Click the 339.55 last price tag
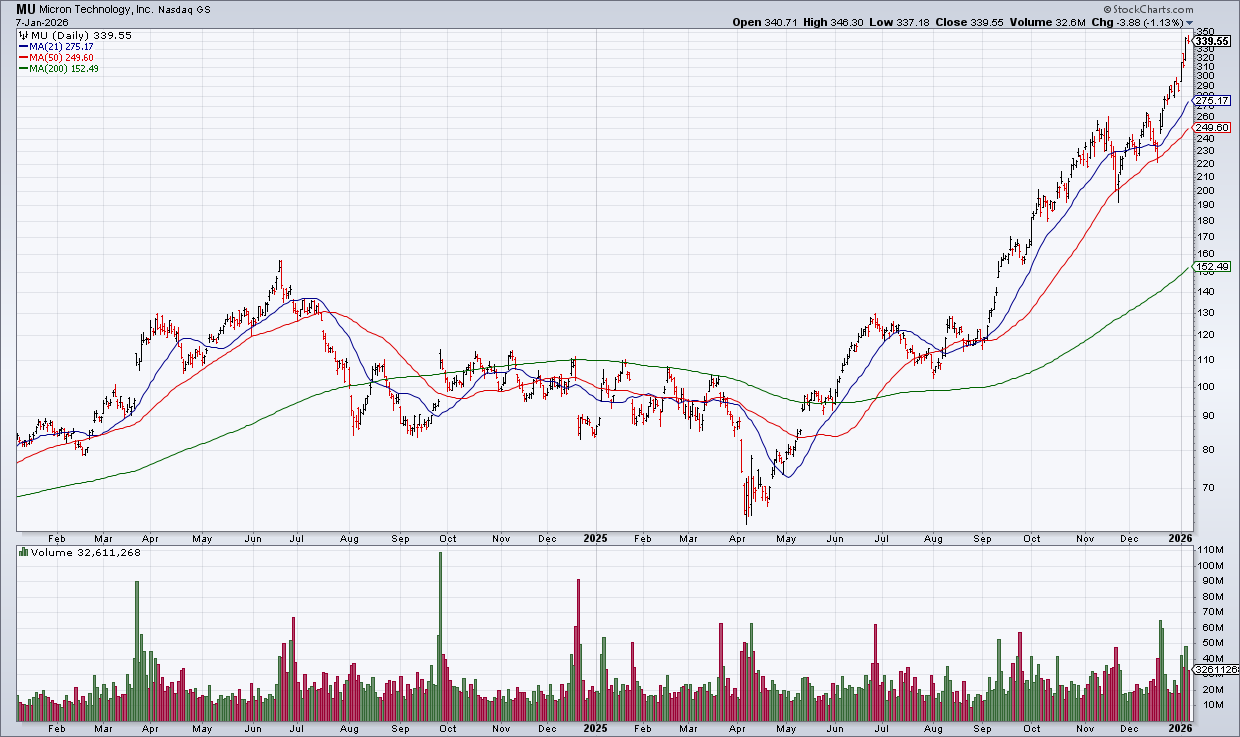The image size is (1240, 737). click(x=1211, y=40)
